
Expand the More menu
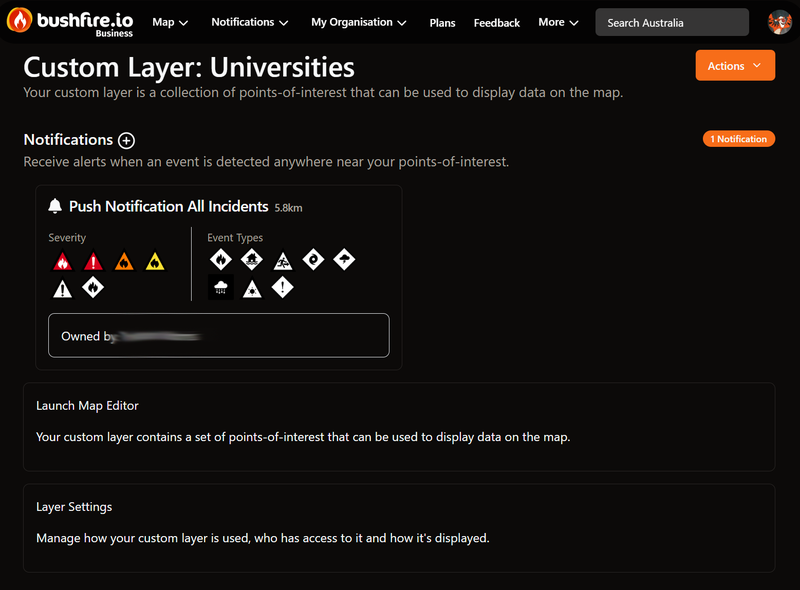click(x=558, y=22)
